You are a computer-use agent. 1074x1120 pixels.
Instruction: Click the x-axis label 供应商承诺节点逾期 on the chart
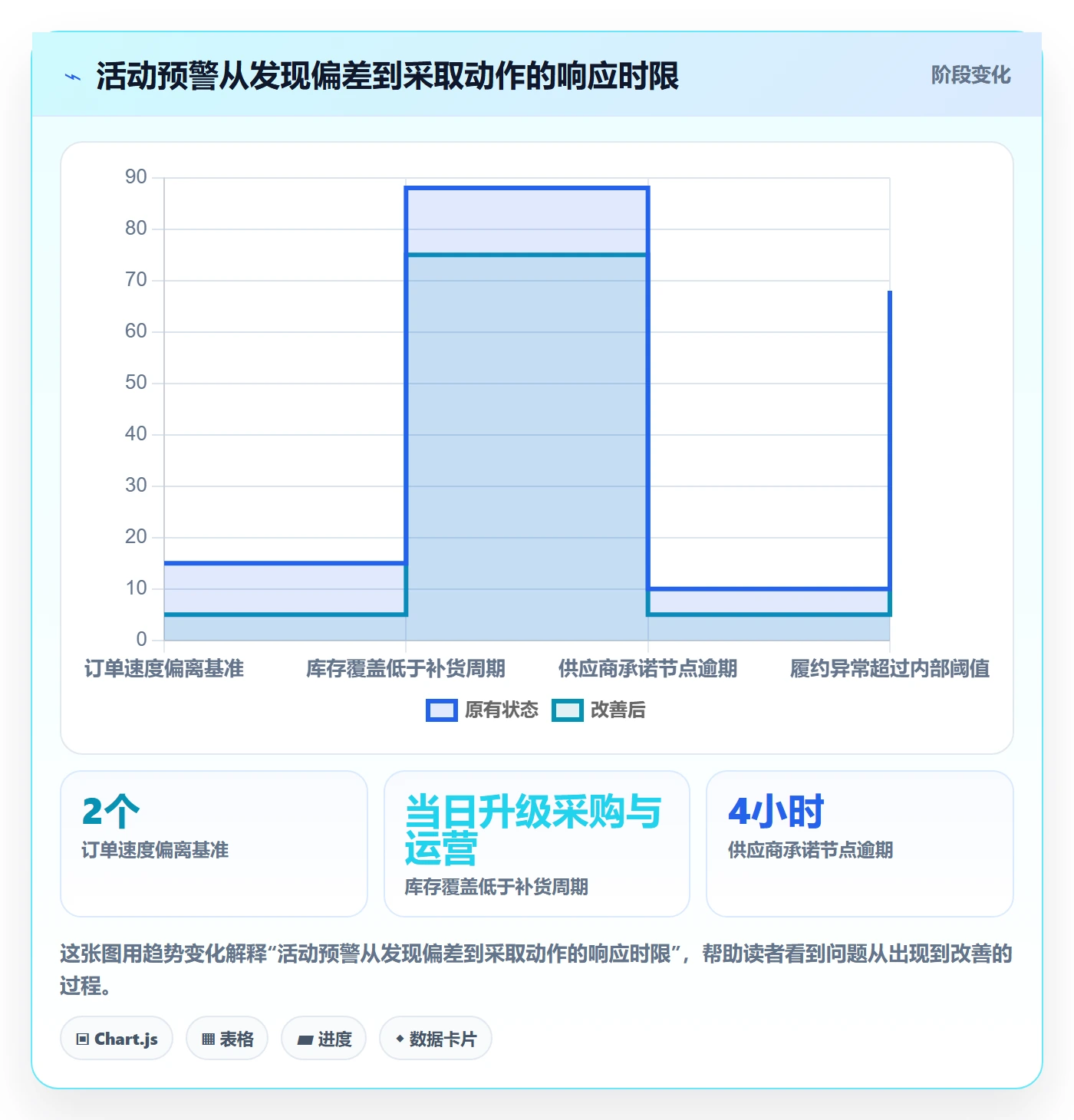tap(647, 669)
